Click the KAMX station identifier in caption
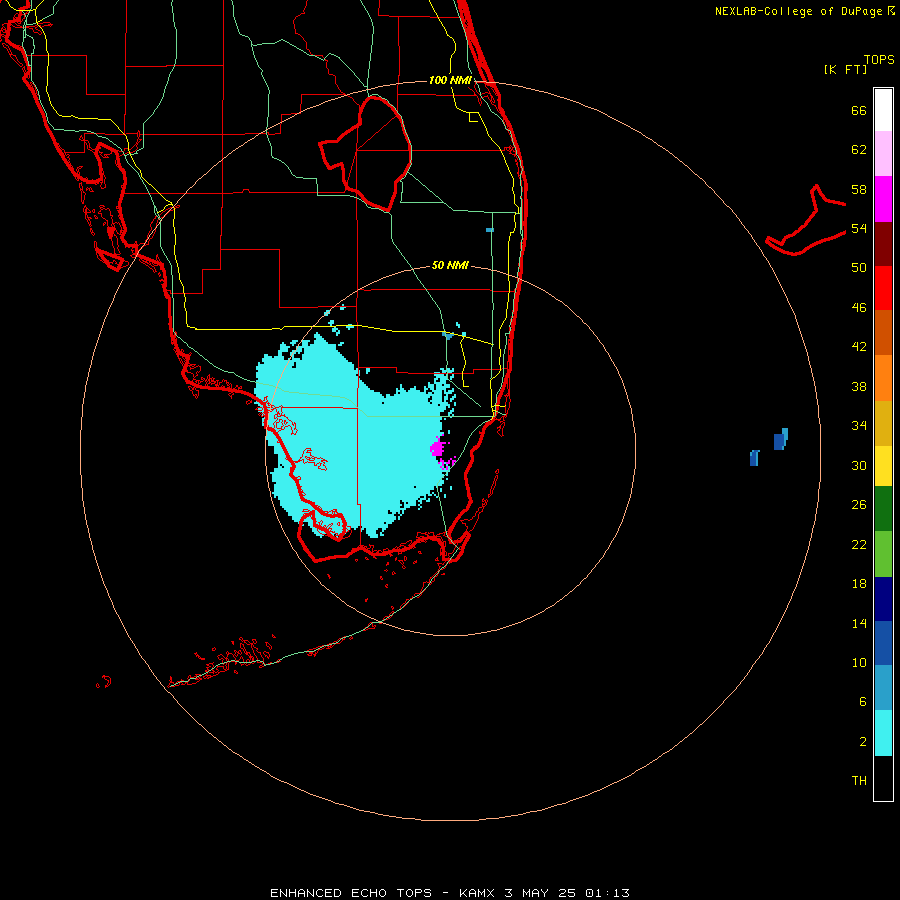Image resolution: width=900 pixels, height=900 pixels. pyautogui.click(x=477, y=893)
